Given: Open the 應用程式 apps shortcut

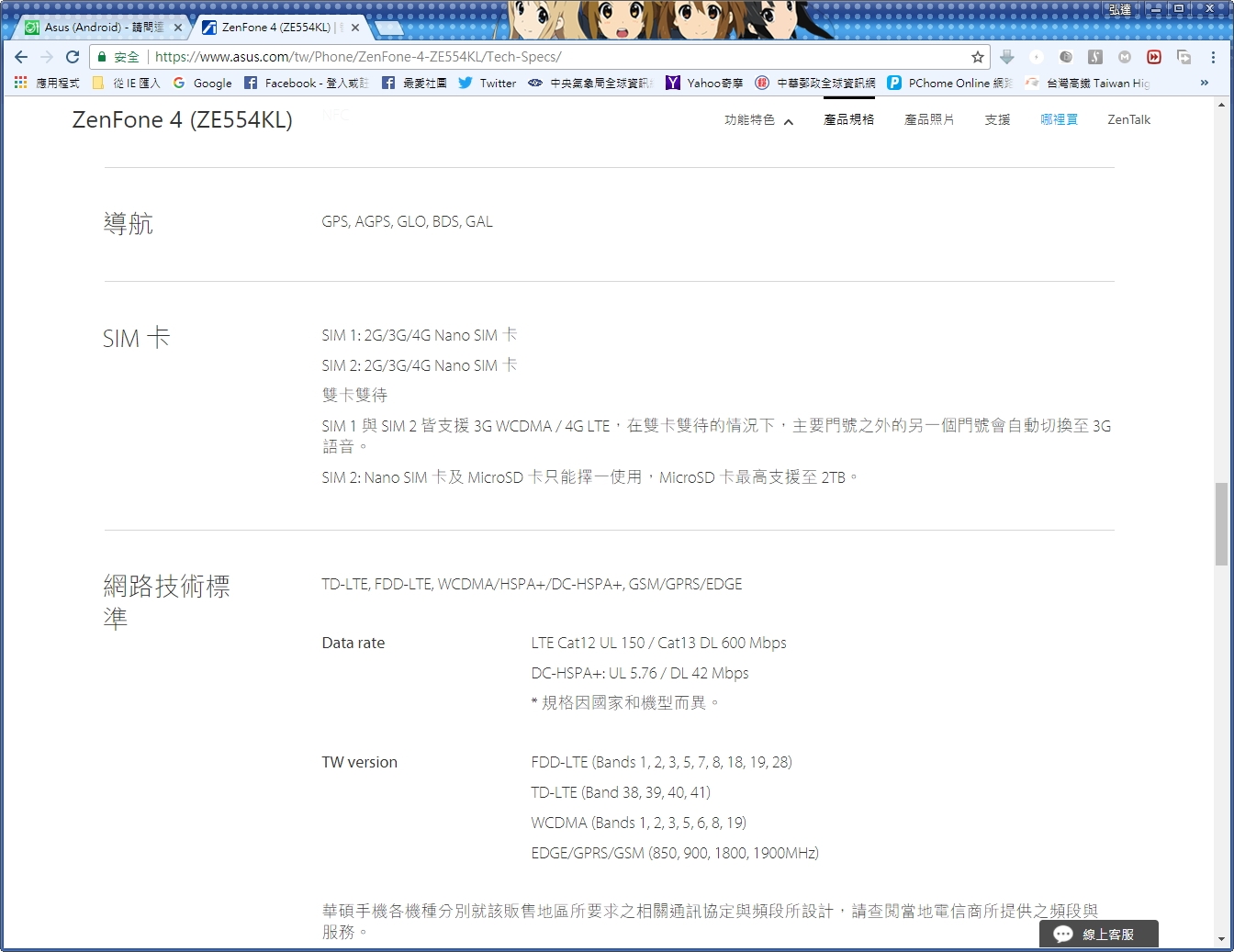Looking at the screenshot, I should [47, 83].
